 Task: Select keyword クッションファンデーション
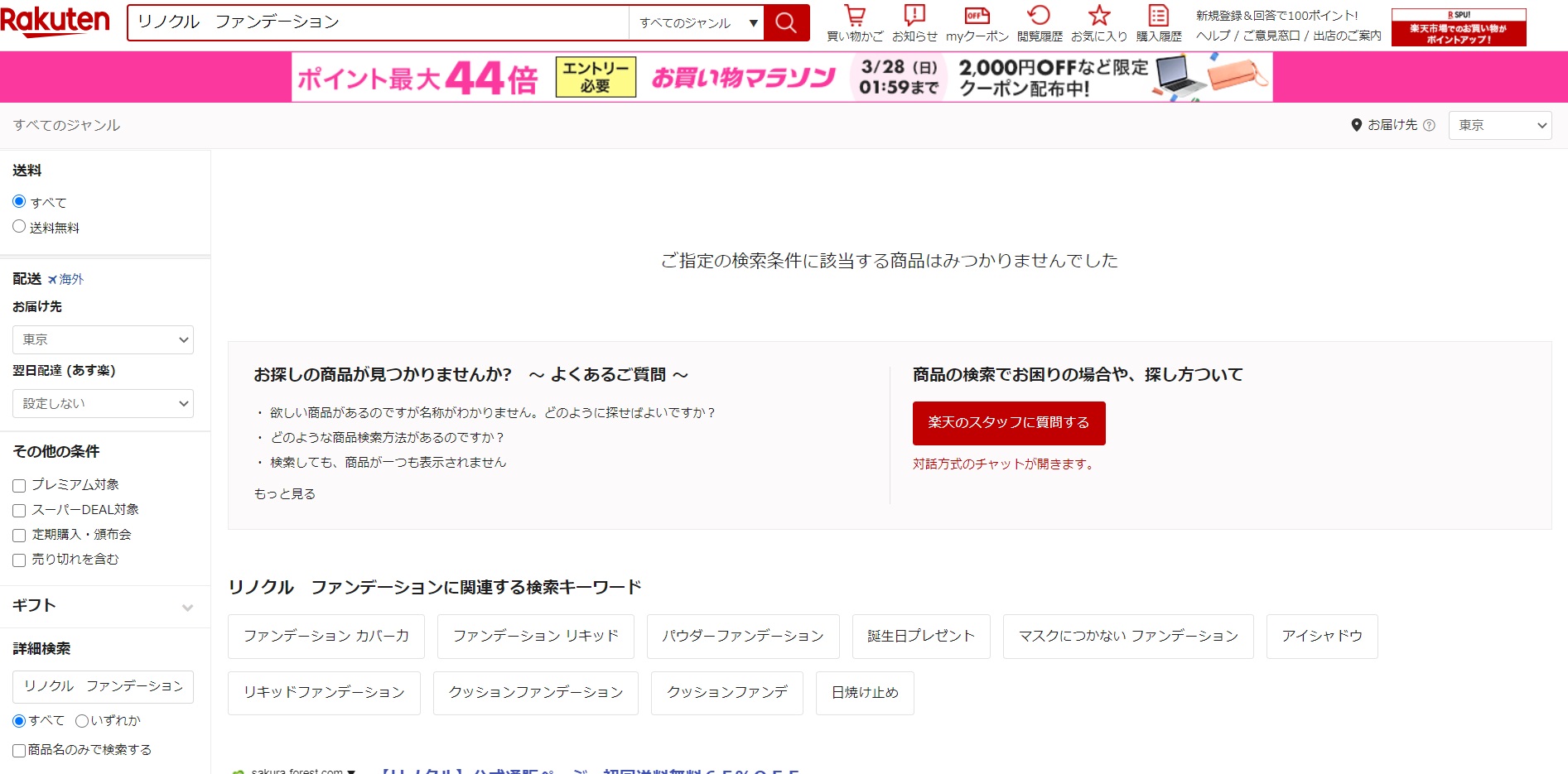(x=536, y=693)
